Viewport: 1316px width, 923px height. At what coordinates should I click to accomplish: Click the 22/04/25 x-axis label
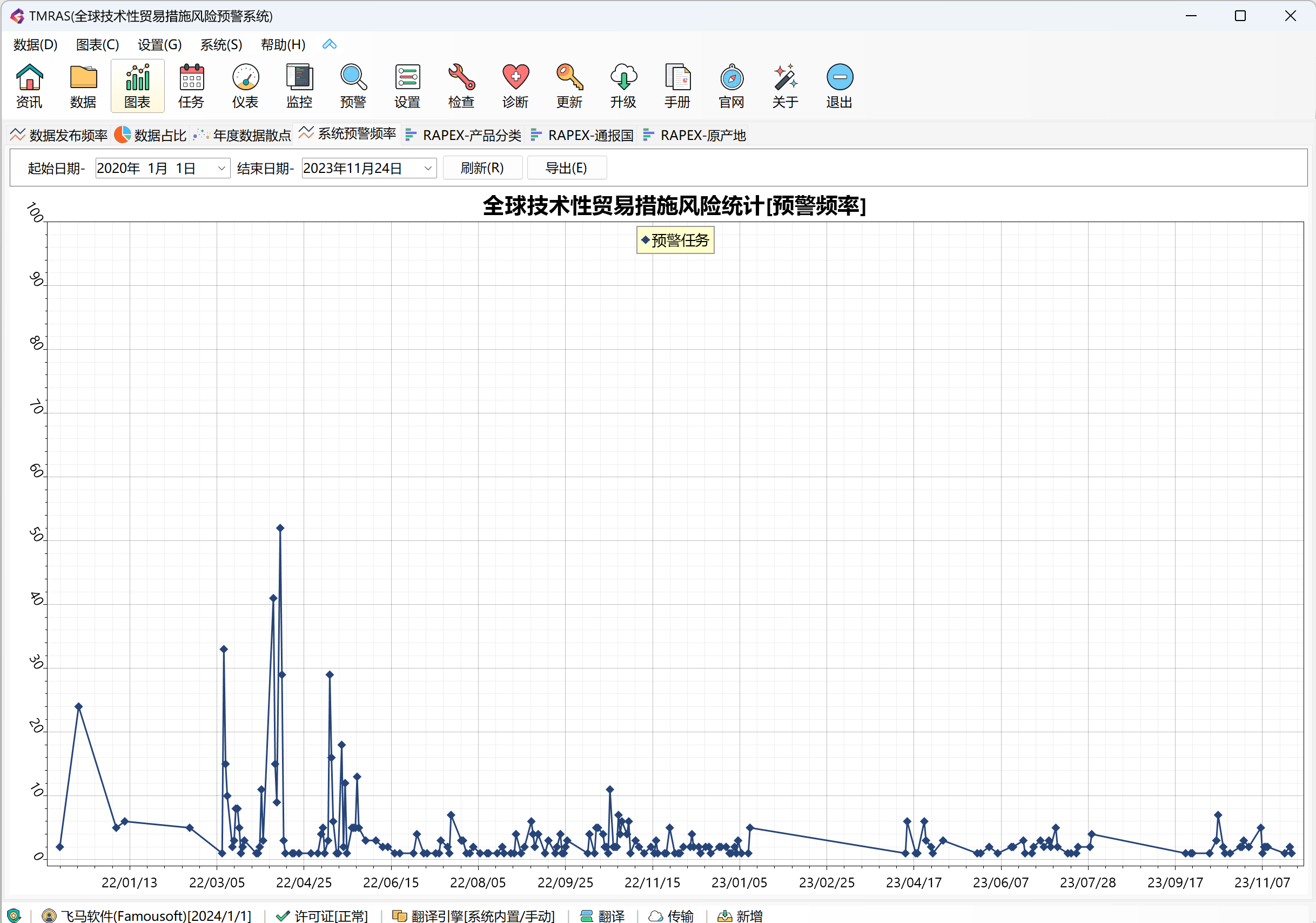[304, 882]
